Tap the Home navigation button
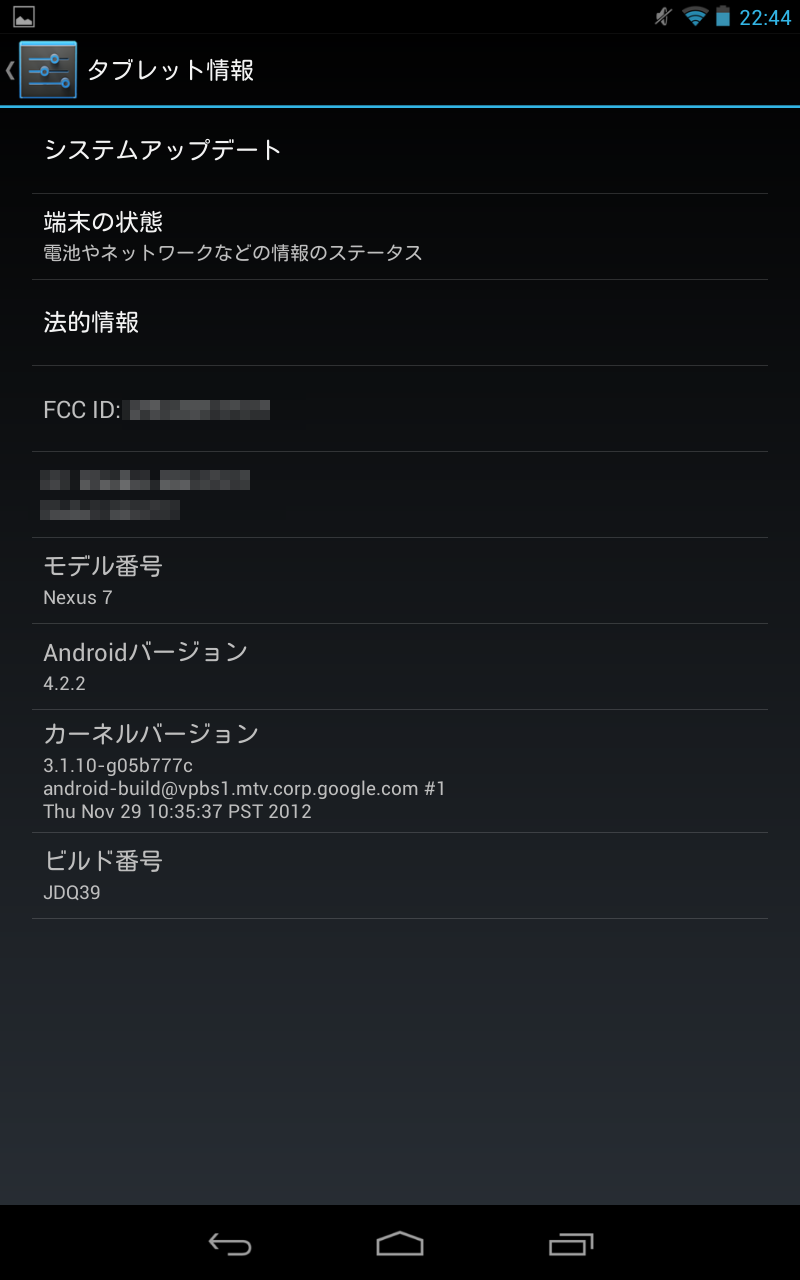 pos(400,1243)
